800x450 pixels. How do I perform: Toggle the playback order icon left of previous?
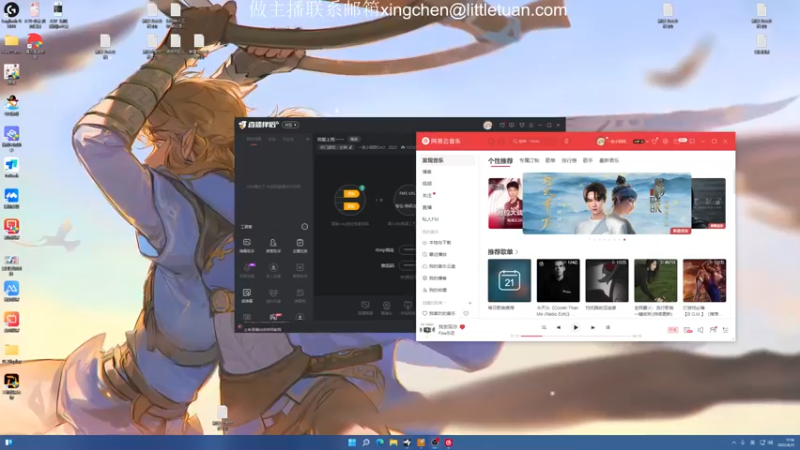(544, 328)
